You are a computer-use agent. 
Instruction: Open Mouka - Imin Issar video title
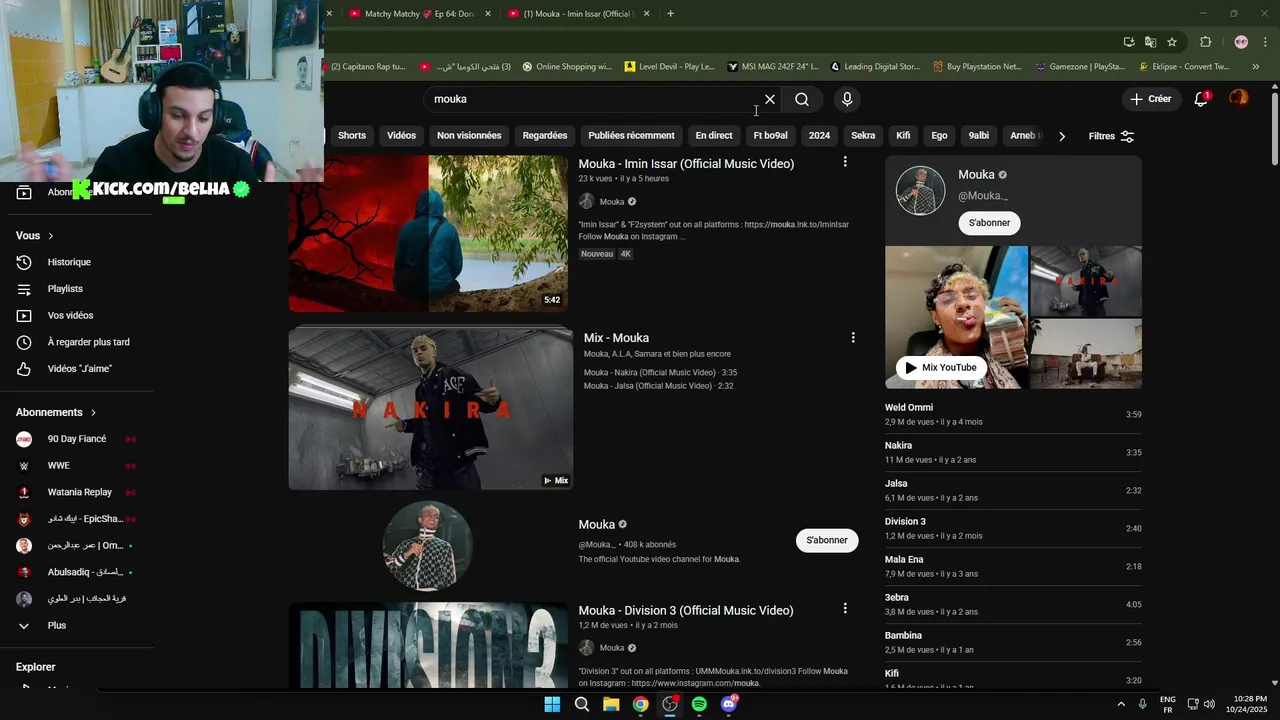[x=686, y=164]
